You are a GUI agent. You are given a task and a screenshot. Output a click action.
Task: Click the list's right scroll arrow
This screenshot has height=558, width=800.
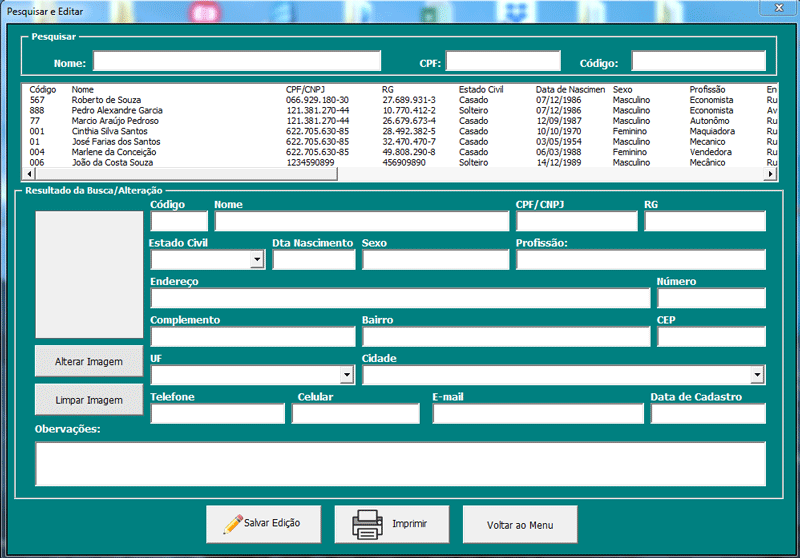tap(770, 174)
